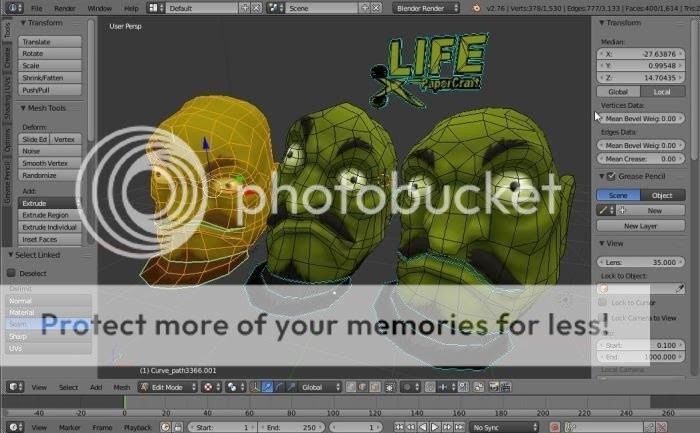Collapse the Select Linked panel
The image size is (700, 433).
click(11, 255)
